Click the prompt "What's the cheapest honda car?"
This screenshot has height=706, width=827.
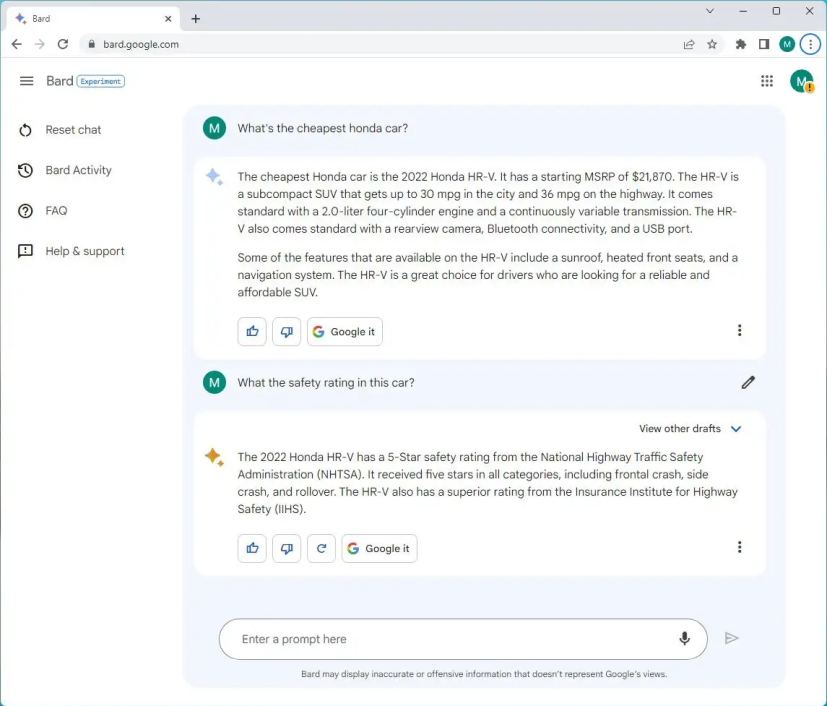pyautogui.click(x=323, y=128)
